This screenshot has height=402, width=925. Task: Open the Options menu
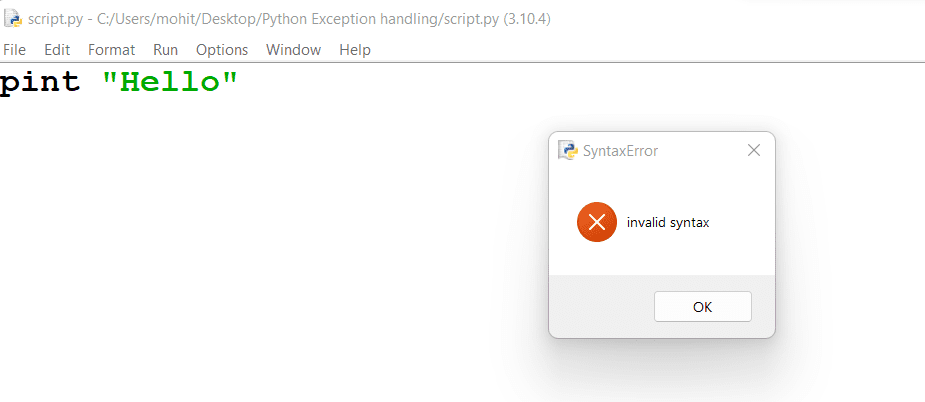coord(222,50)
